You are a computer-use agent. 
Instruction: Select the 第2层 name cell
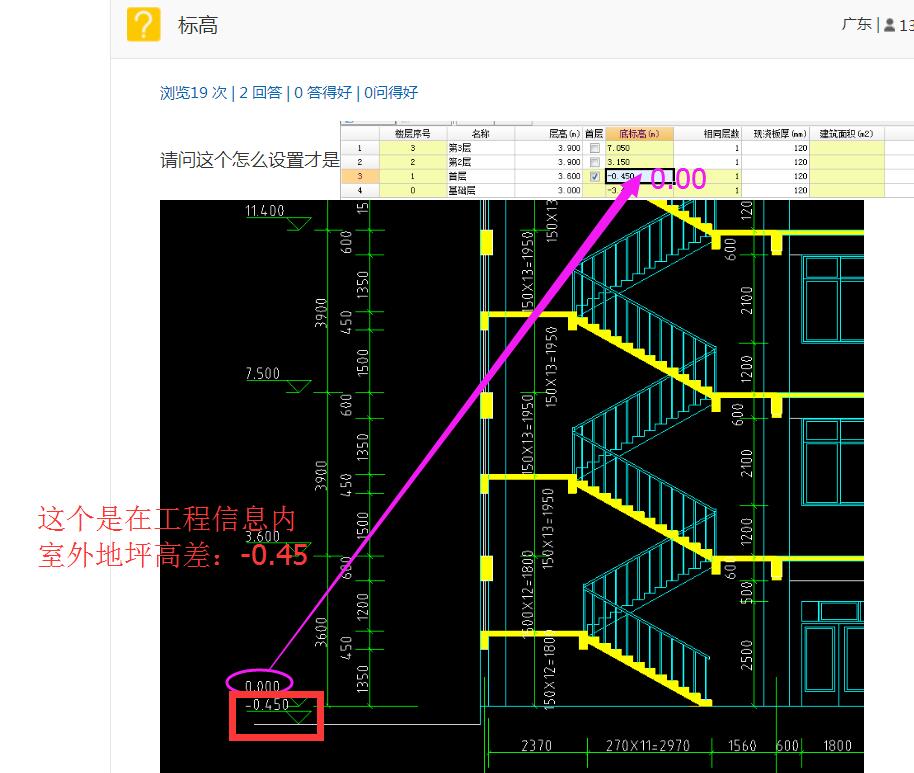click(x=480, y=162)
